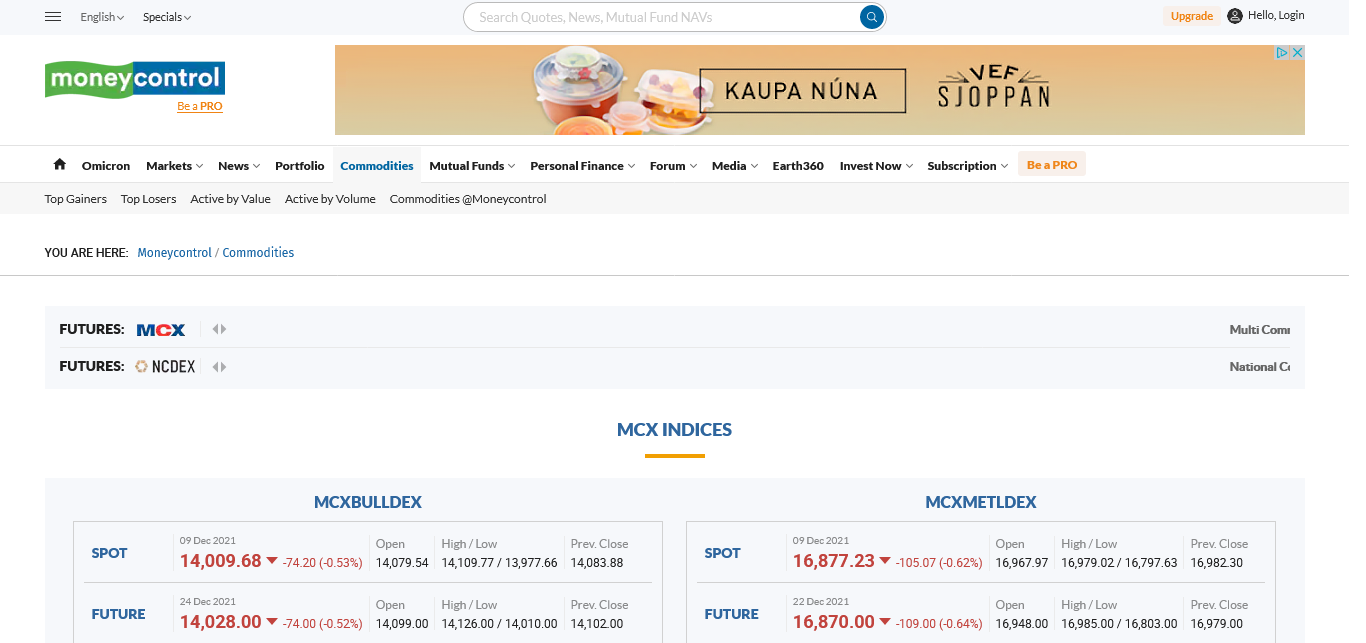Click the Upgrade button
This screenshot has height=643, width=1366.
[1191, 16]
